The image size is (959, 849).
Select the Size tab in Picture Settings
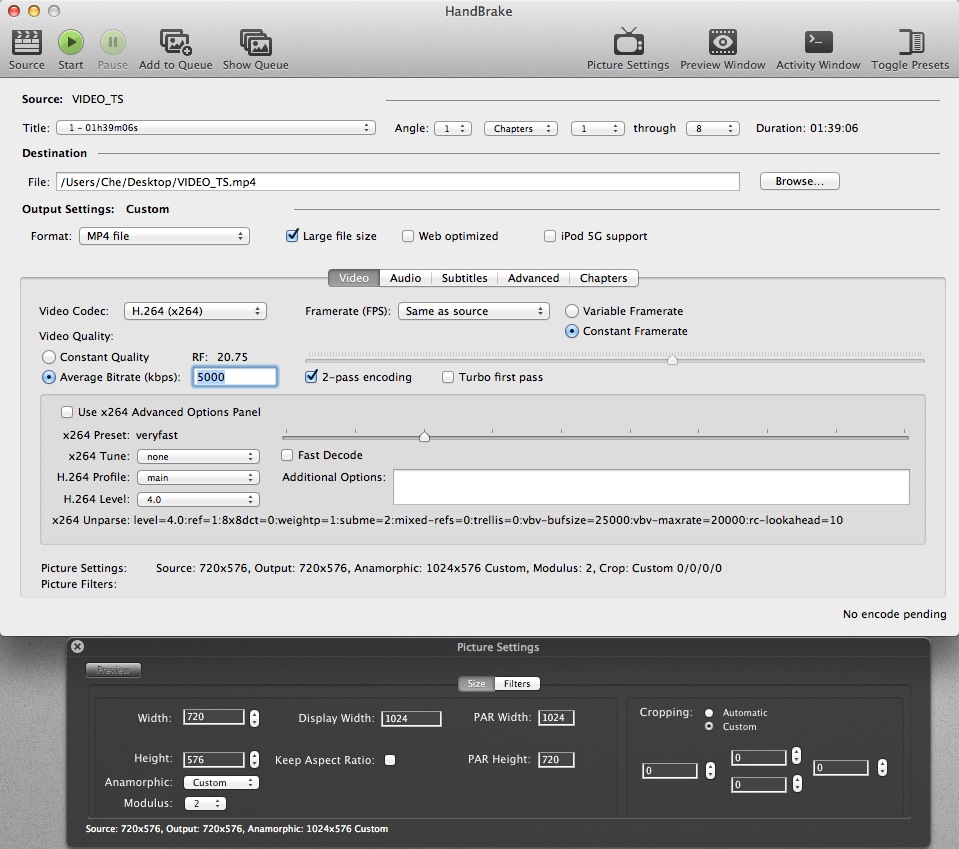pos(476,683)
